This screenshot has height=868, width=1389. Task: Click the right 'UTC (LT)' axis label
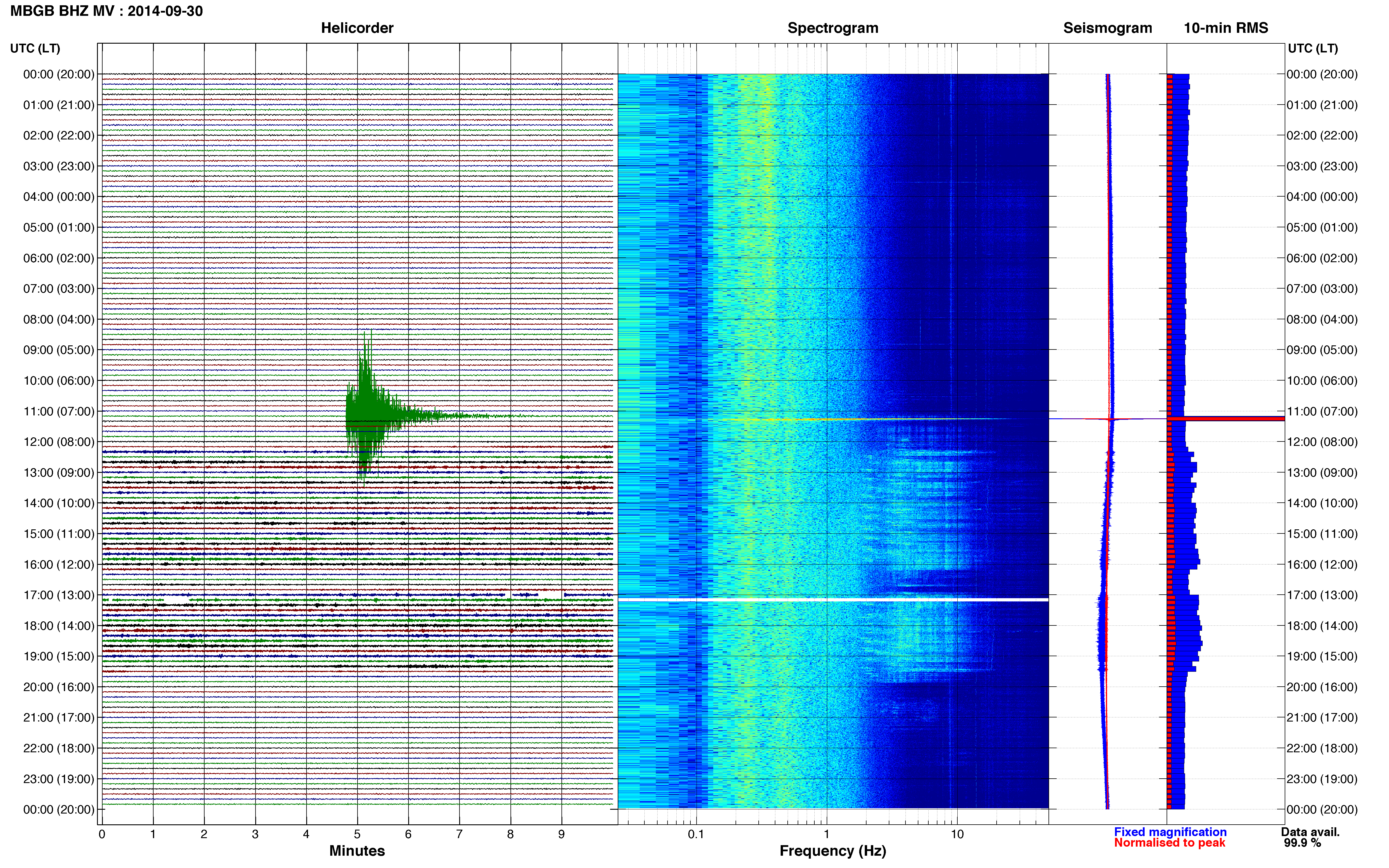1313,48
